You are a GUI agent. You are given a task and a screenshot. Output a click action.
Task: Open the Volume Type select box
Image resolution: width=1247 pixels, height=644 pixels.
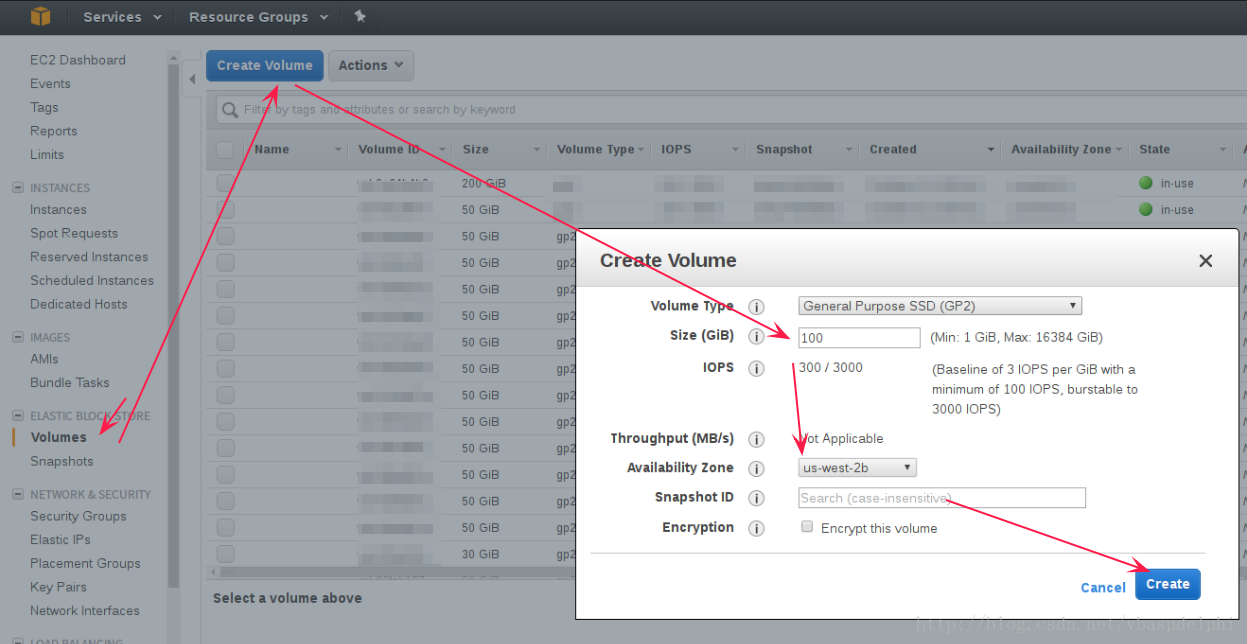pos(940,306)
